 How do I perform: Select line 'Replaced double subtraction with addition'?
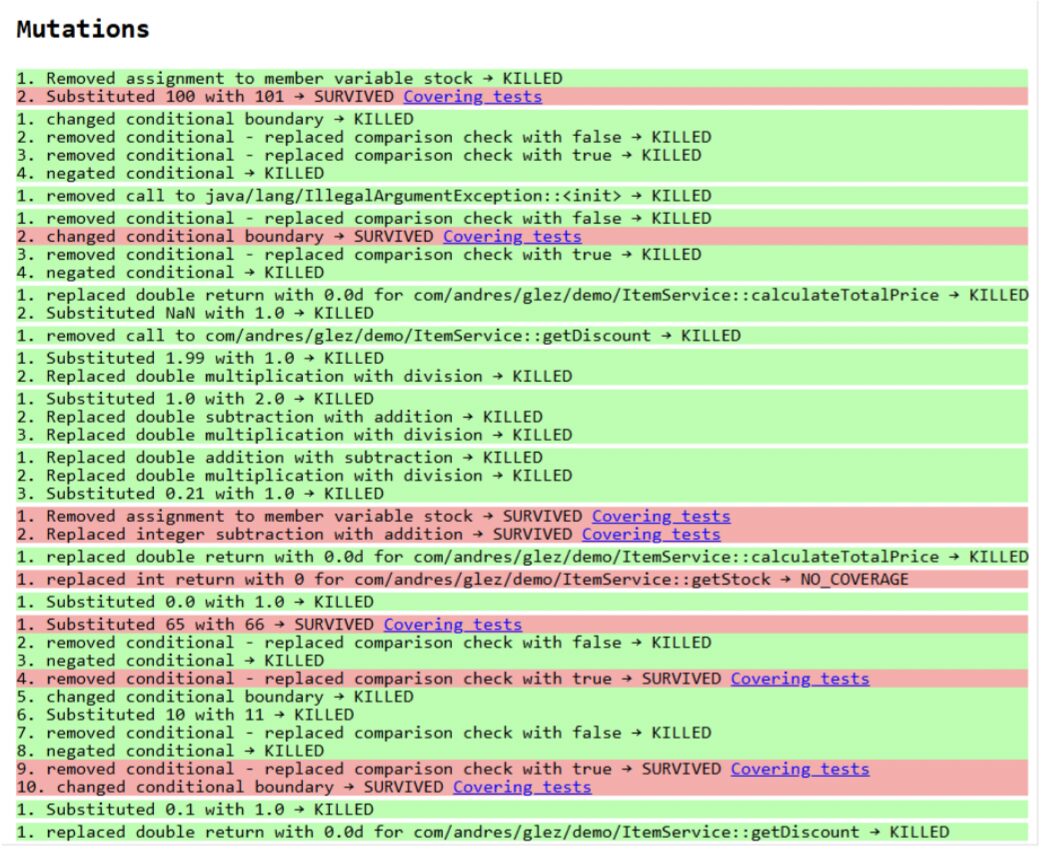tap(522, 417)
